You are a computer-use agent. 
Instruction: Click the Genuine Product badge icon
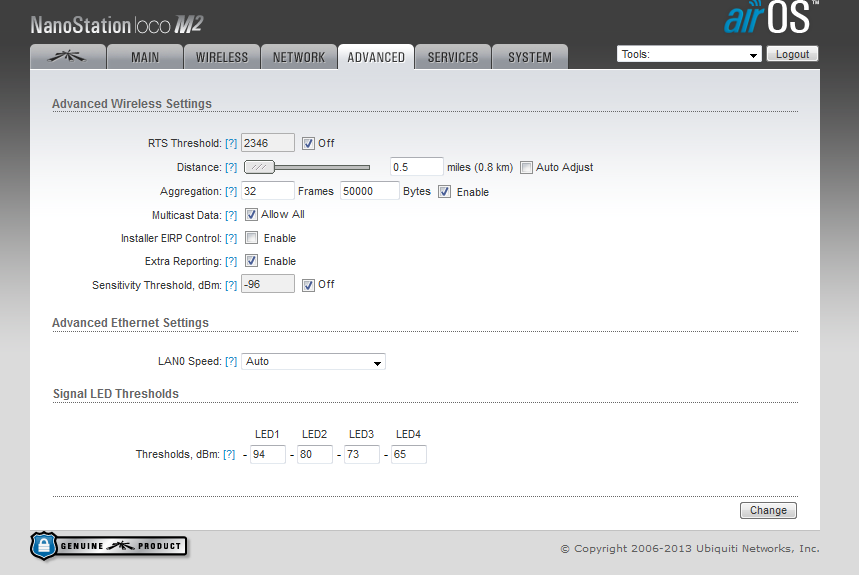click(x=108, y=546)
